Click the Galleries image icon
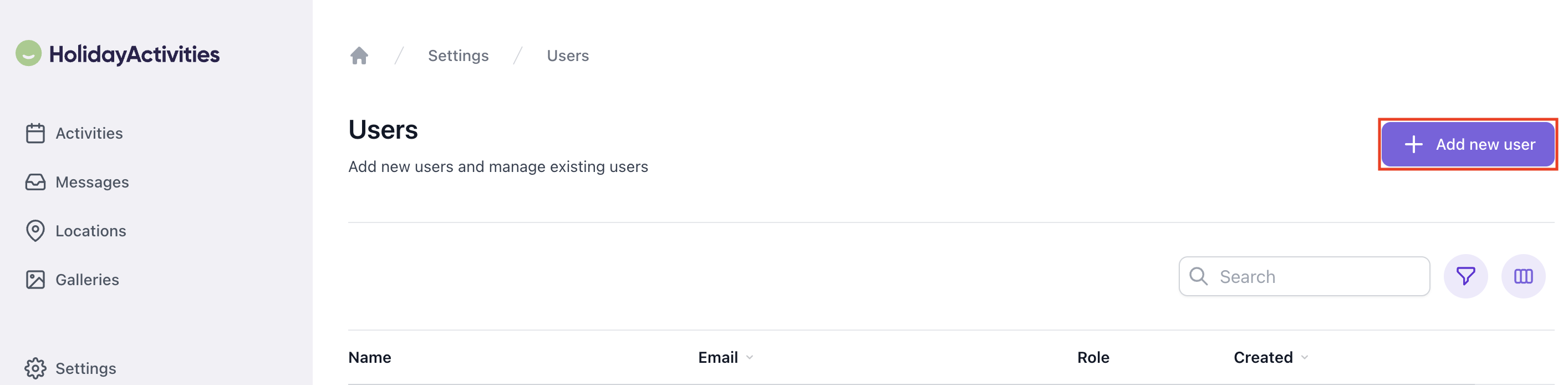This screenshot has width=1568, height=385. (35, 280)
